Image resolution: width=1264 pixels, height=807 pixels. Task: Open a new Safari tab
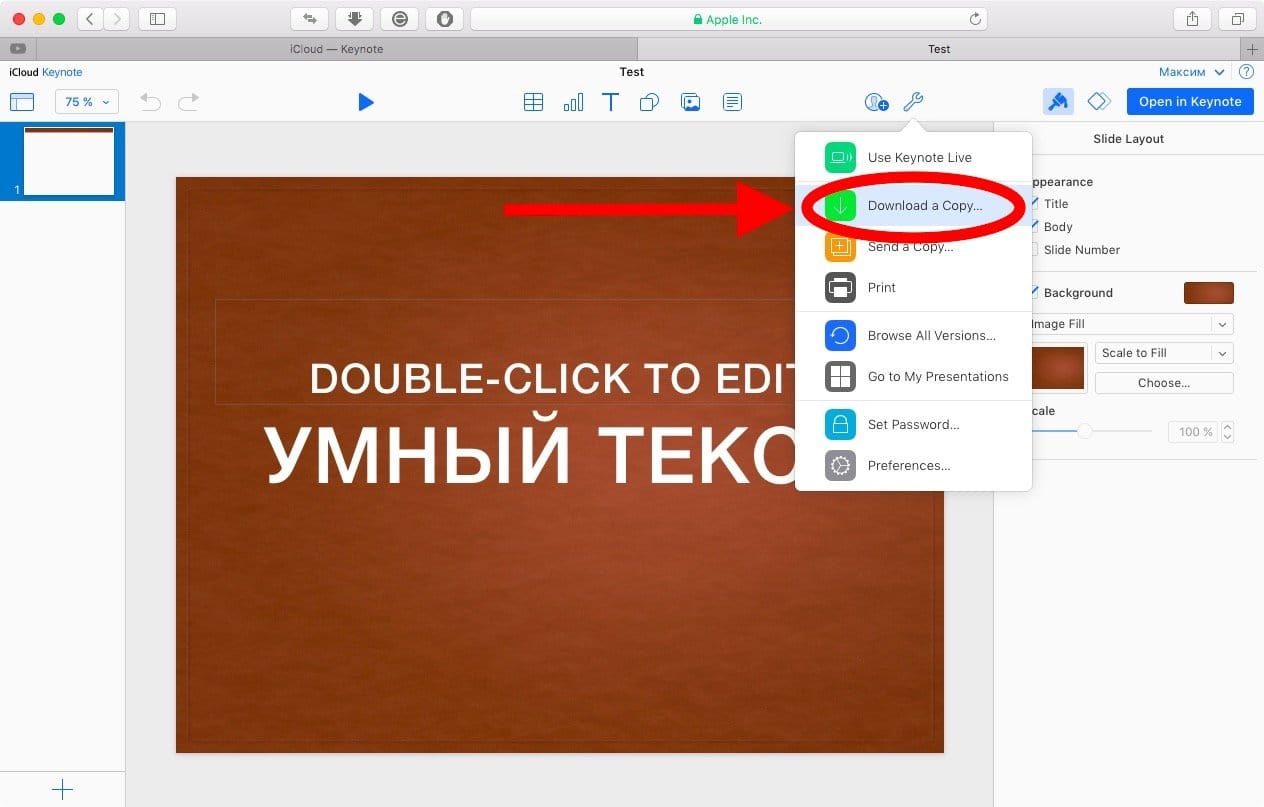point(1252,49)
